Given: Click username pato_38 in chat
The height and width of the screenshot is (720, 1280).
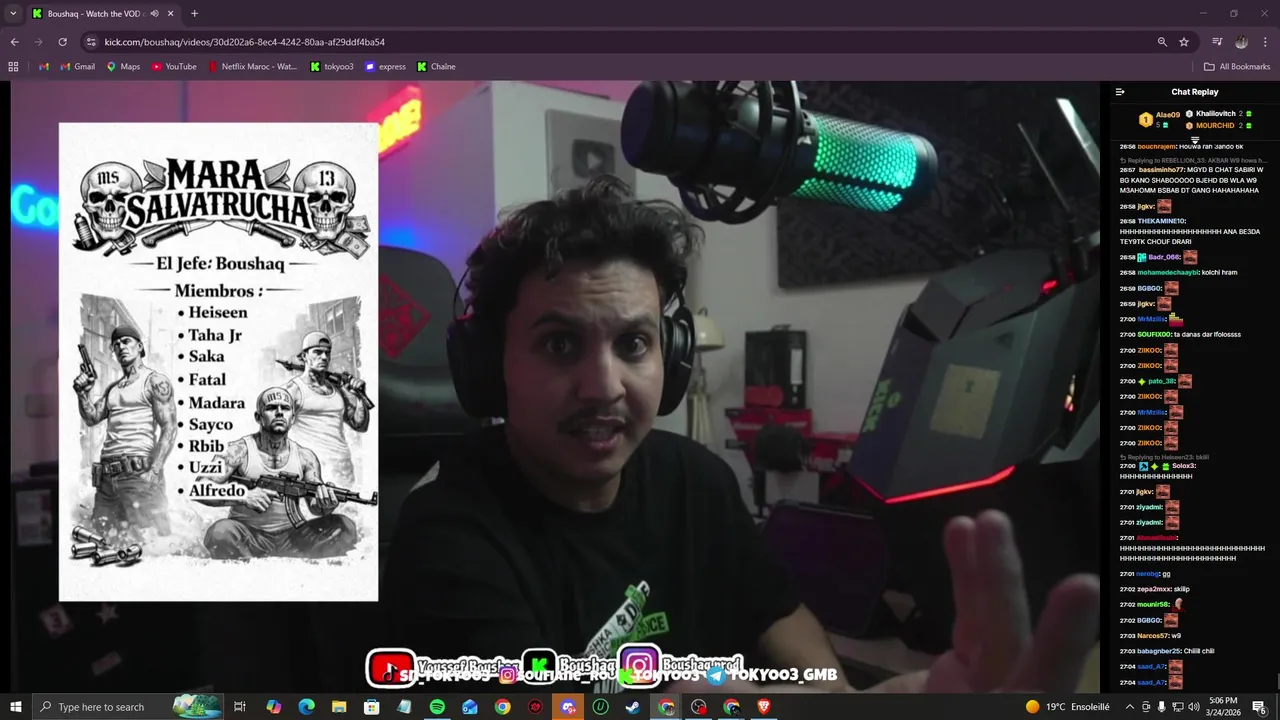Looking at the screenshot, I should [x=1161, y=381].
